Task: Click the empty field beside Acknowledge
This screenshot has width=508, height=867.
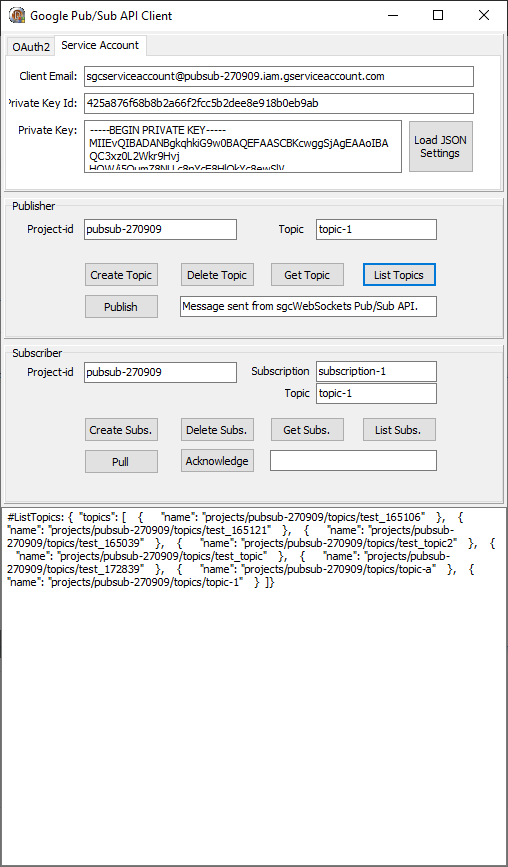Action: (x=353, y=461)
